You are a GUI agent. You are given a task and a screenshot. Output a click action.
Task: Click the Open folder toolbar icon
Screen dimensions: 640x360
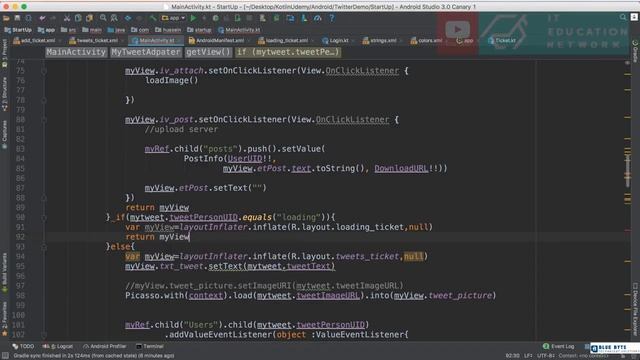(x=6, y=18)
